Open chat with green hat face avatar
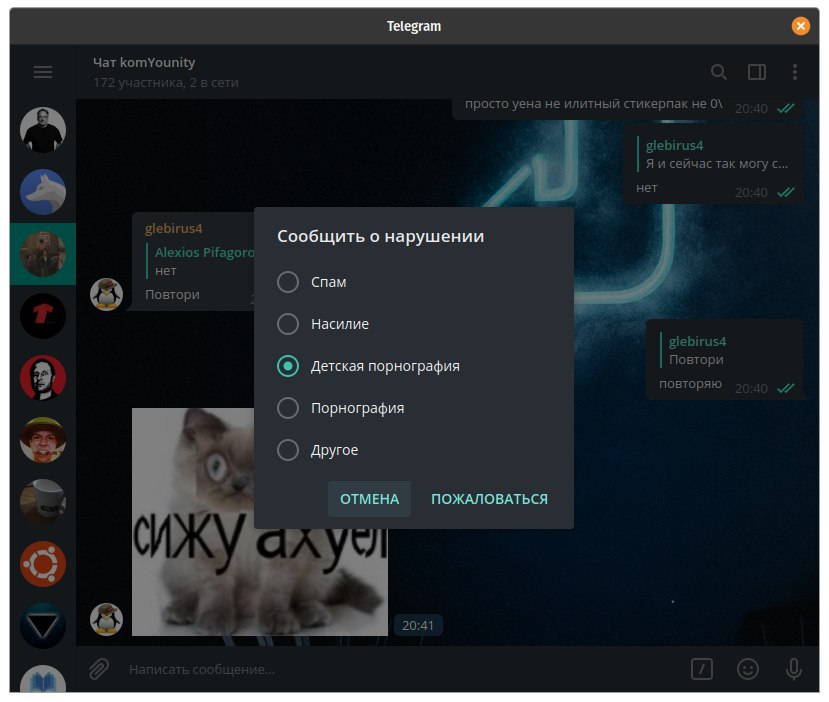The image size is (829, 702). pos(43,440)
